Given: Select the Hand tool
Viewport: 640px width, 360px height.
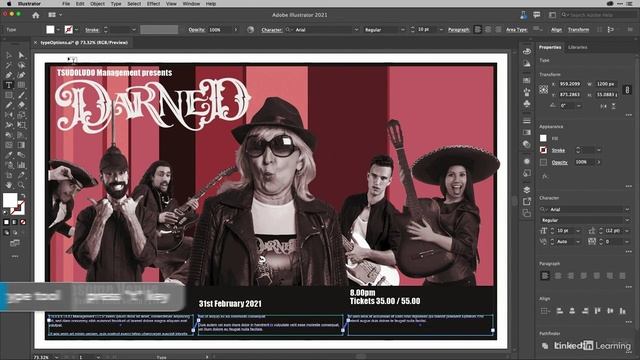Looking at the screenshot, I should pyautogui.click(x=9, y=185).
